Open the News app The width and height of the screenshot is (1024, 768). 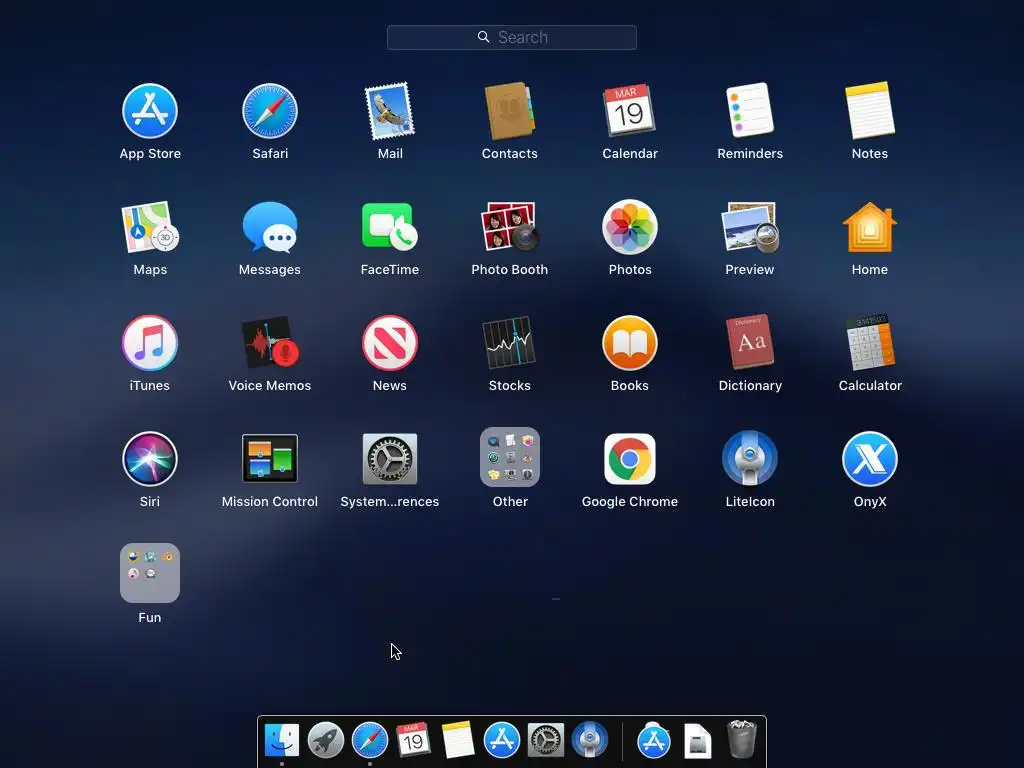[x=390, y=343]
